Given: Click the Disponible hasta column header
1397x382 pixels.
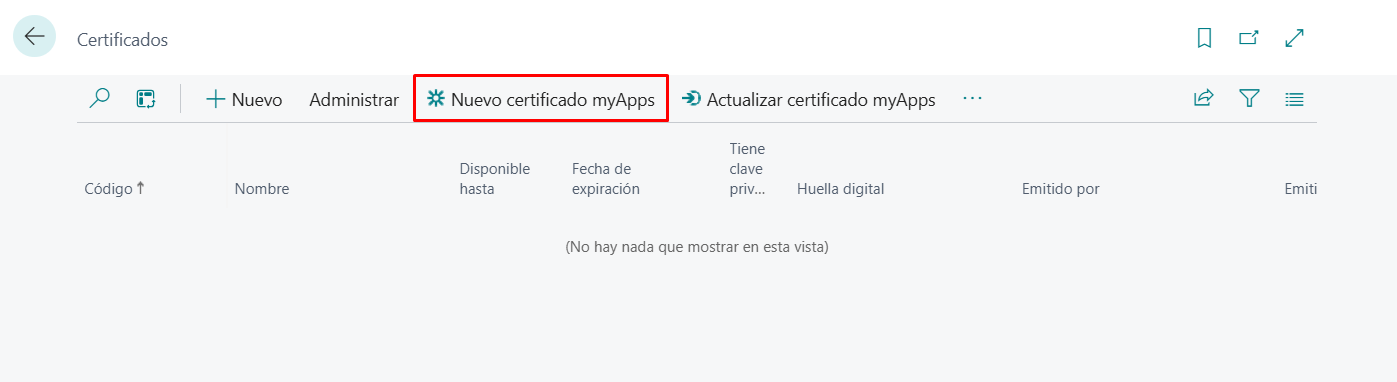Looking at the screenshot, I should (x=495, y=179).
